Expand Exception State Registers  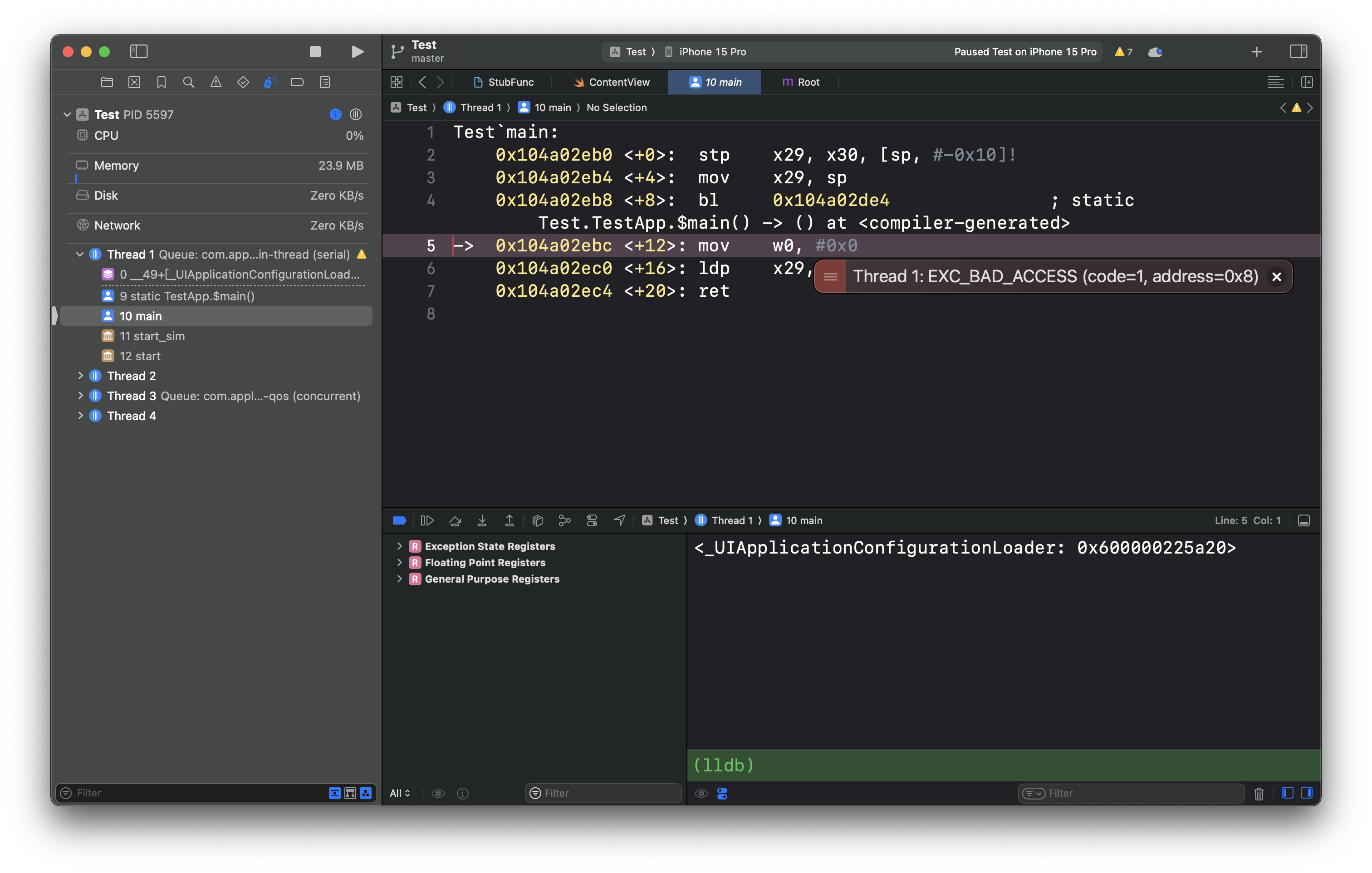coord(399,546)
